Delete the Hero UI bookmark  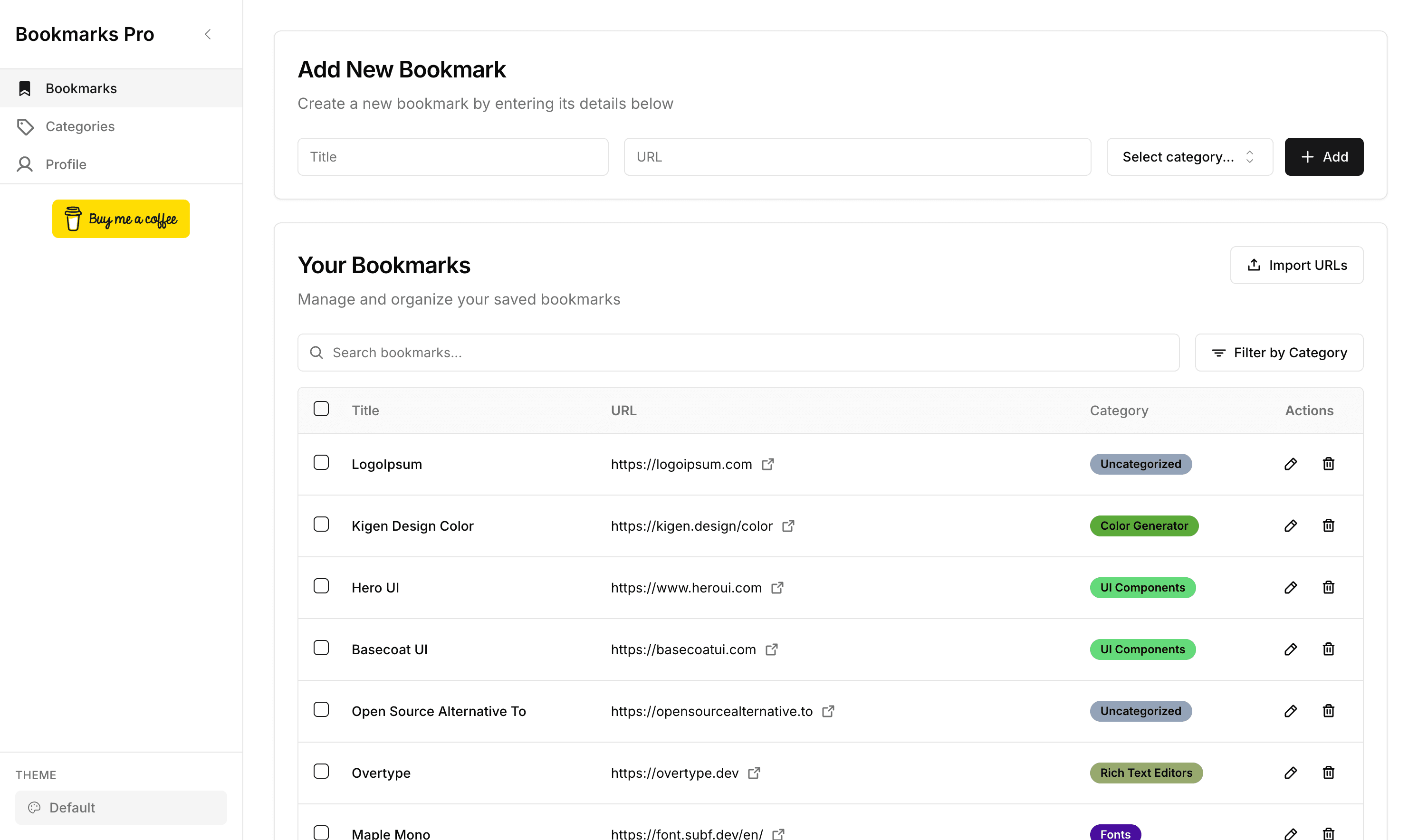point(1328,588)
